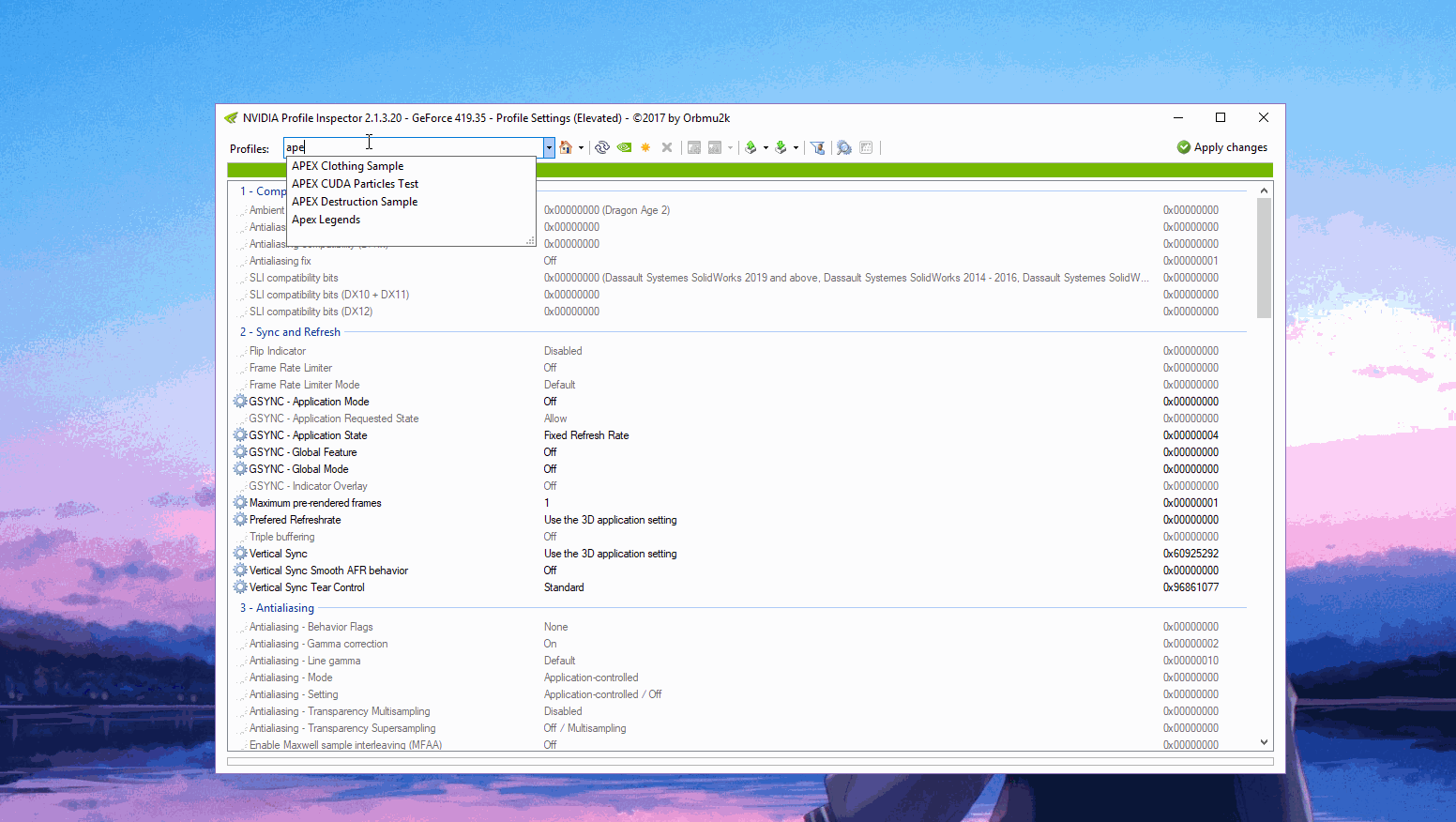The height and width of the screenshot is (822, 1456).
Task: Select APEX CUDA Particles Test profile
Action: [x=355, y=183]
